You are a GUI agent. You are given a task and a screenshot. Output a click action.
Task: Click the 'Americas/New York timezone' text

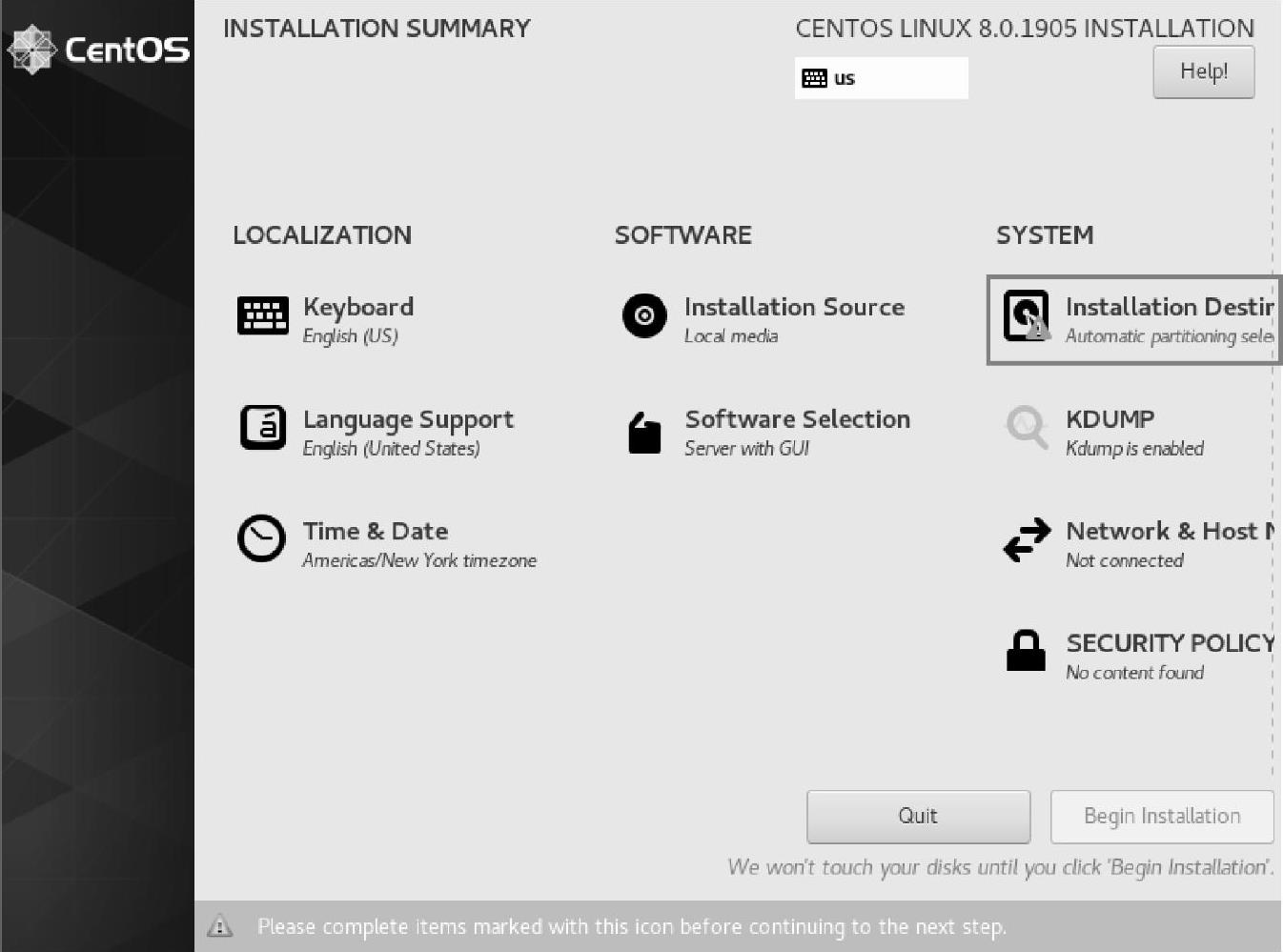(x=419, y=560)
